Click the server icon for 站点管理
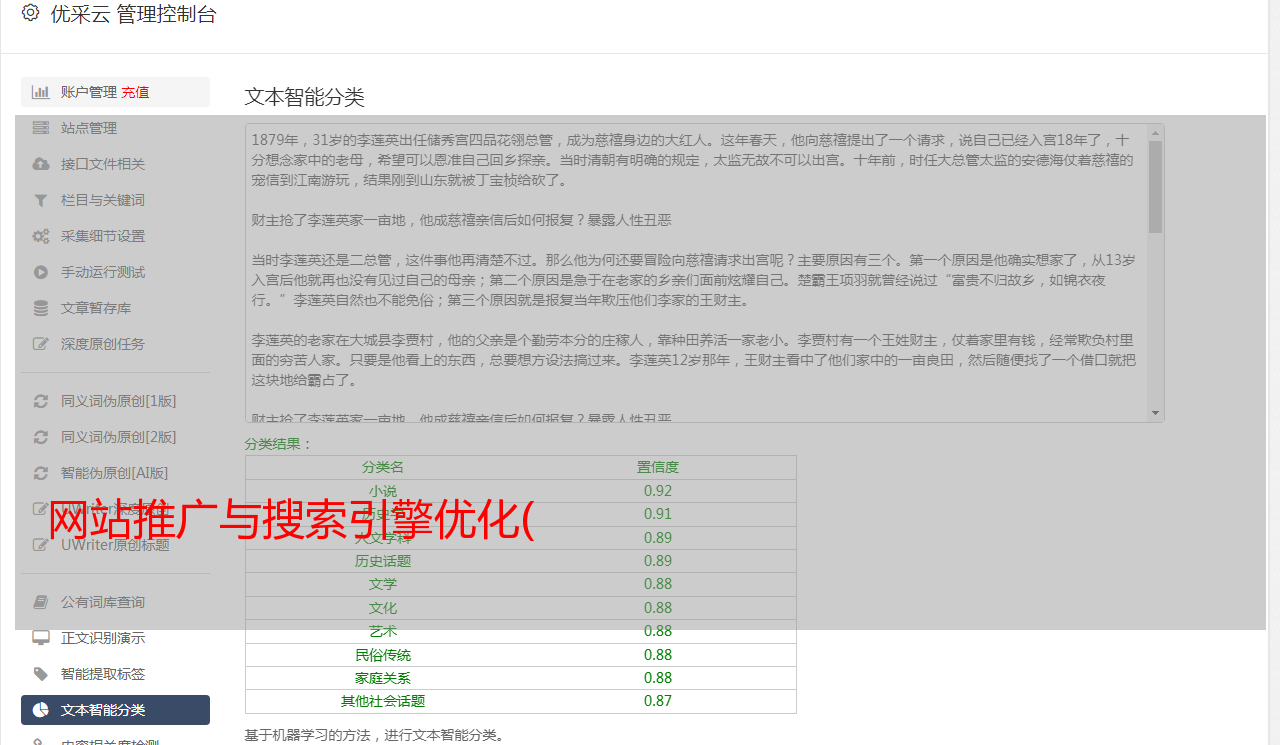This screenshot has width=1280, height=745. (41, 128)
